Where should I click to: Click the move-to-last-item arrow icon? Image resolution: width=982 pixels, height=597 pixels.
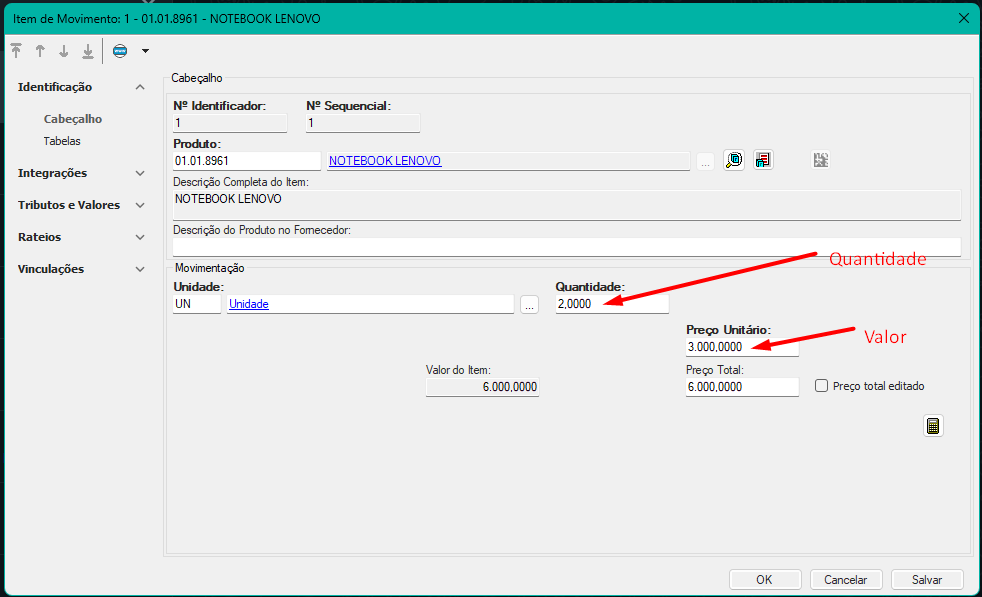pos(88,51)
